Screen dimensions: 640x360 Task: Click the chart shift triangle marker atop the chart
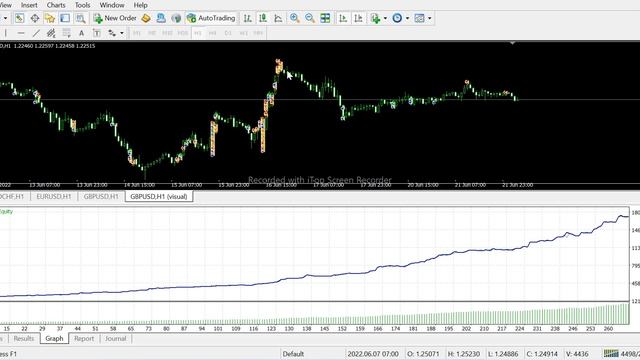pyautogui.click(x=512, y=43)
